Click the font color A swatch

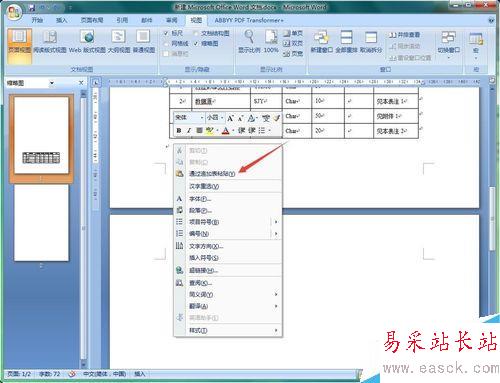226,131
